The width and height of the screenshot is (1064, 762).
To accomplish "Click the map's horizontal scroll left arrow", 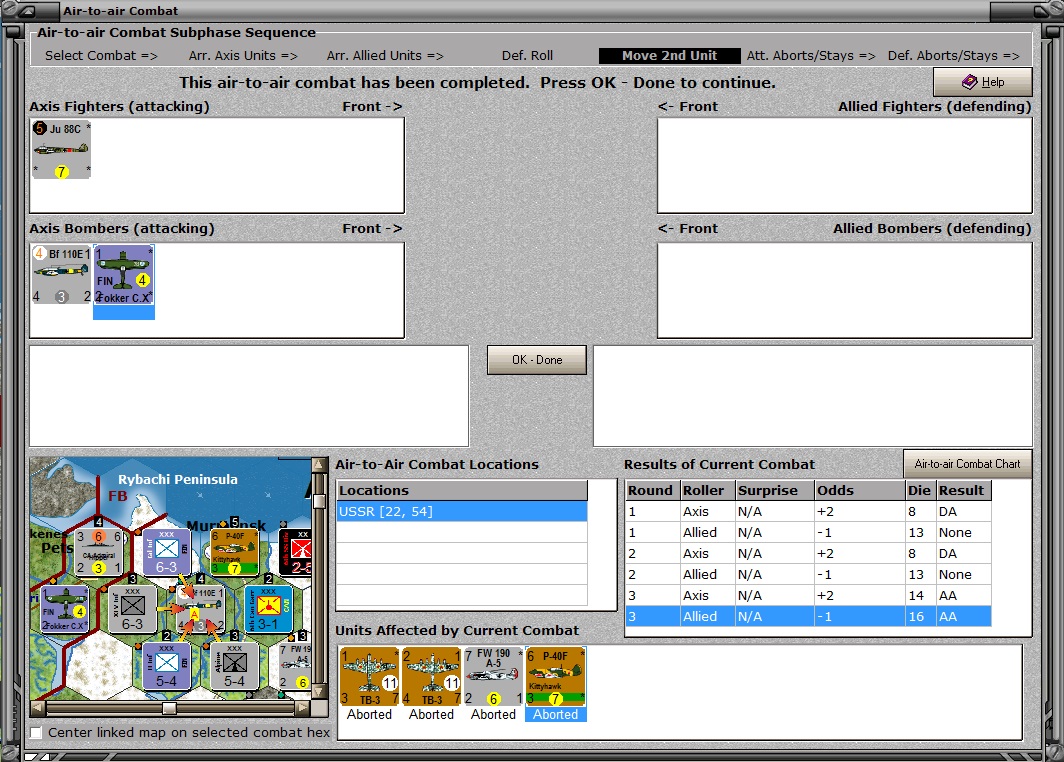I will pos(38,708).
